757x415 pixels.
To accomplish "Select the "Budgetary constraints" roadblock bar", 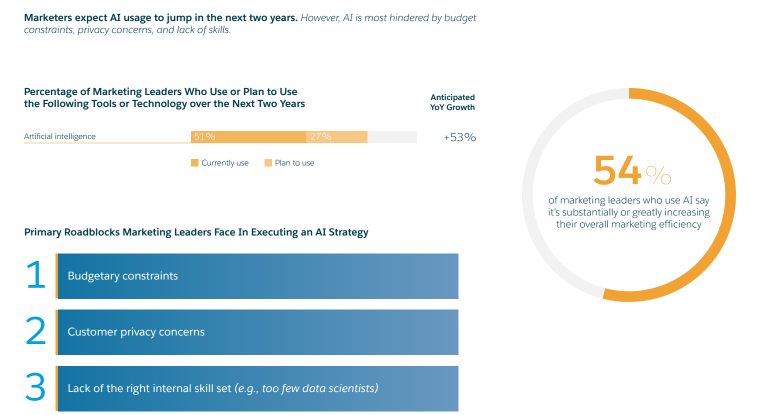I will [x=257, y=276].
